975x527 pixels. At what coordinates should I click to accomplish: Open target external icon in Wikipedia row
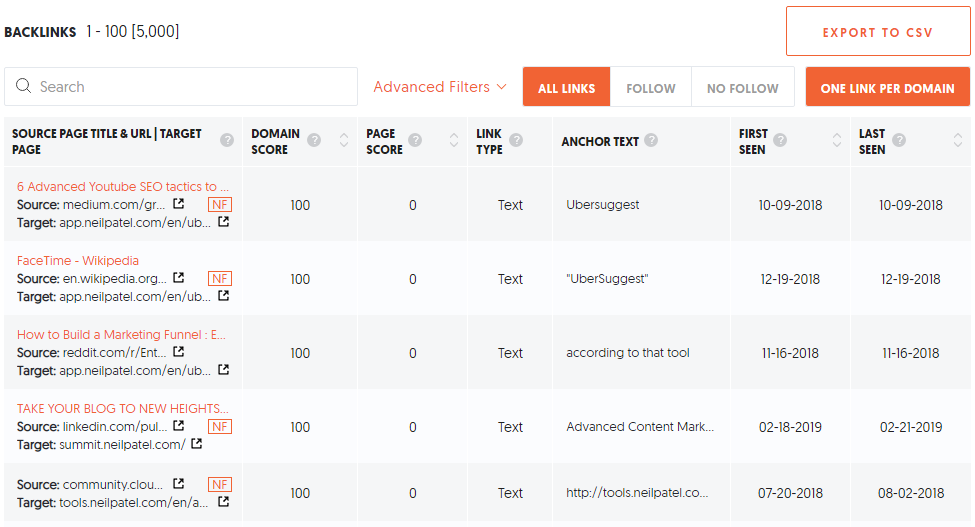[x=223, y=295]
